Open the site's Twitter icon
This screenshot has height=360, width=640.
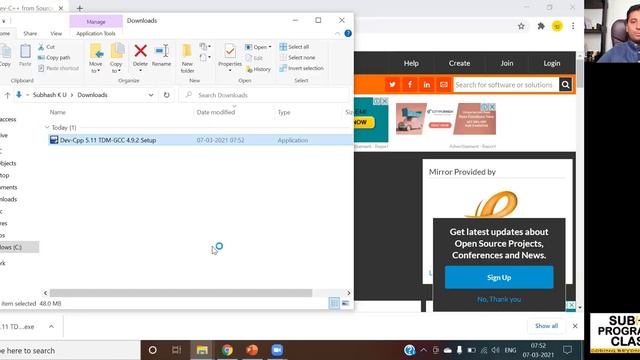392,84
